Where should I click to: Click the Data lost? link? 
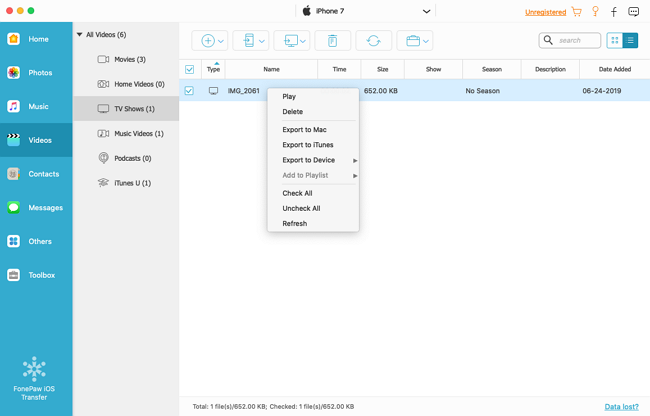tap(621, 407)
